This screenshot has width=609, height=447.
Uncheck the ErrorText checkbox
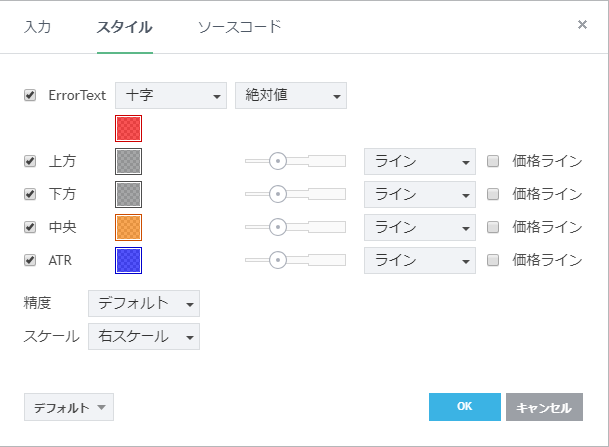click(x=30, y=96)
